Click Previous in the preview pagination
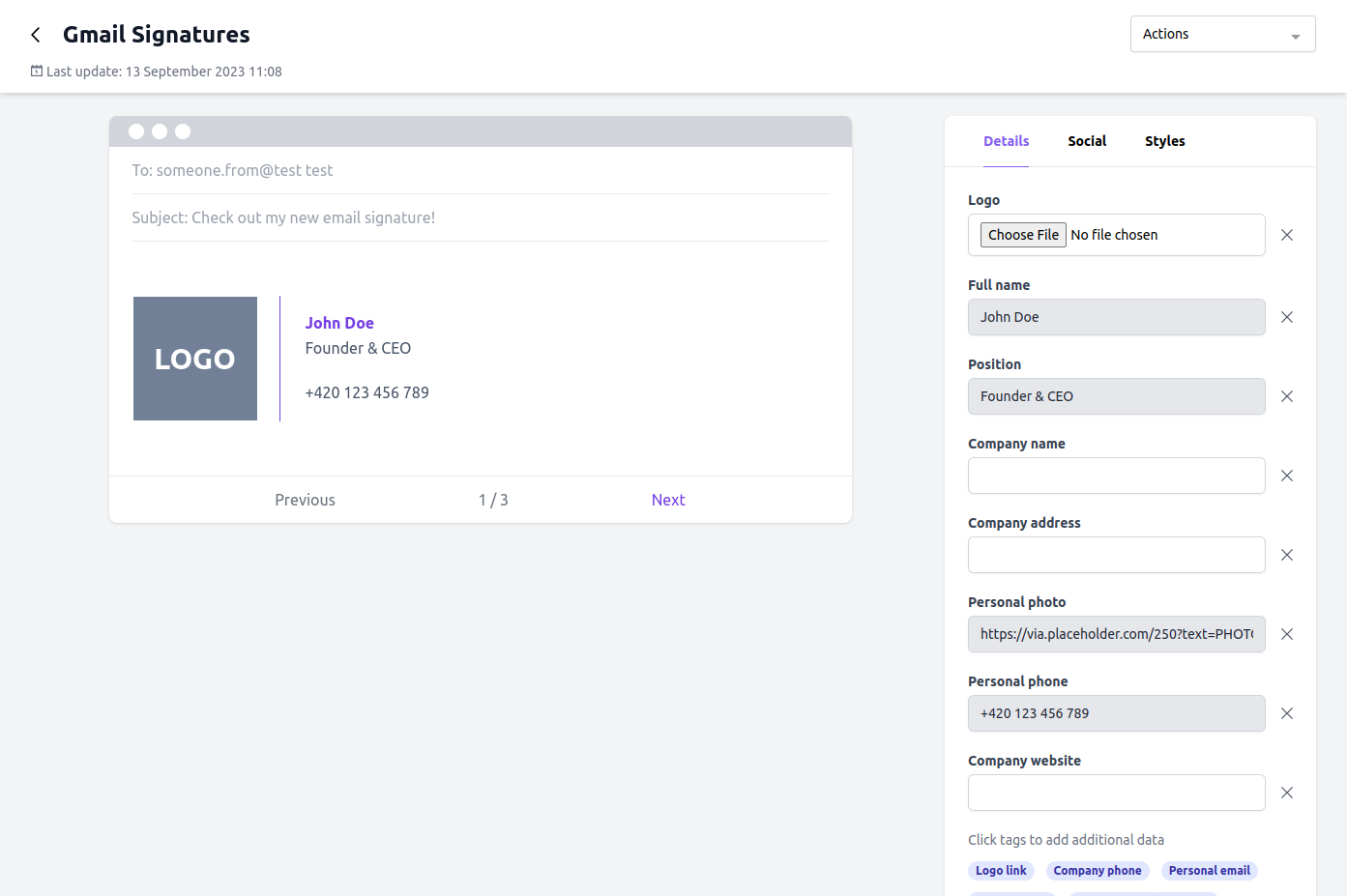This screenshot has width=1347, height=896. tap(304, 500)
